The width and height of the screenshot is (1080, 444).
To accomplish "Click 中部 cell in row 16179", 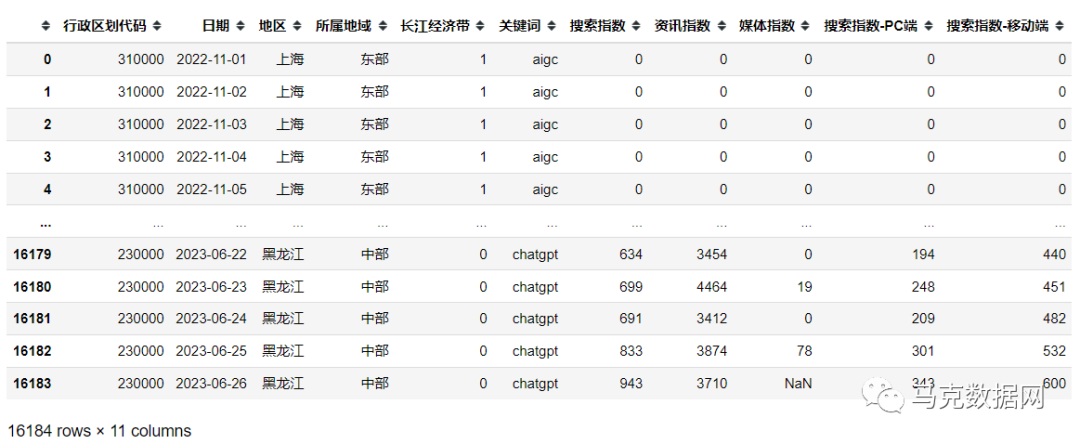I will click(375, 255).
